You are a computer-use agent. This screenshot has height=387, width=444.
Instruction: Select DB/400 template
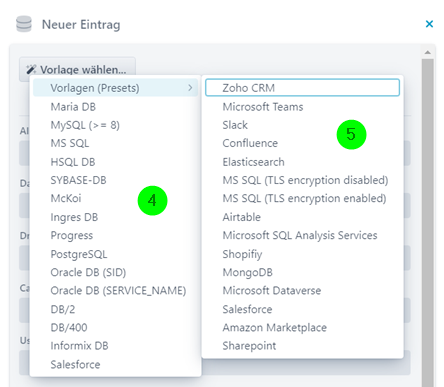click(115, 328)
